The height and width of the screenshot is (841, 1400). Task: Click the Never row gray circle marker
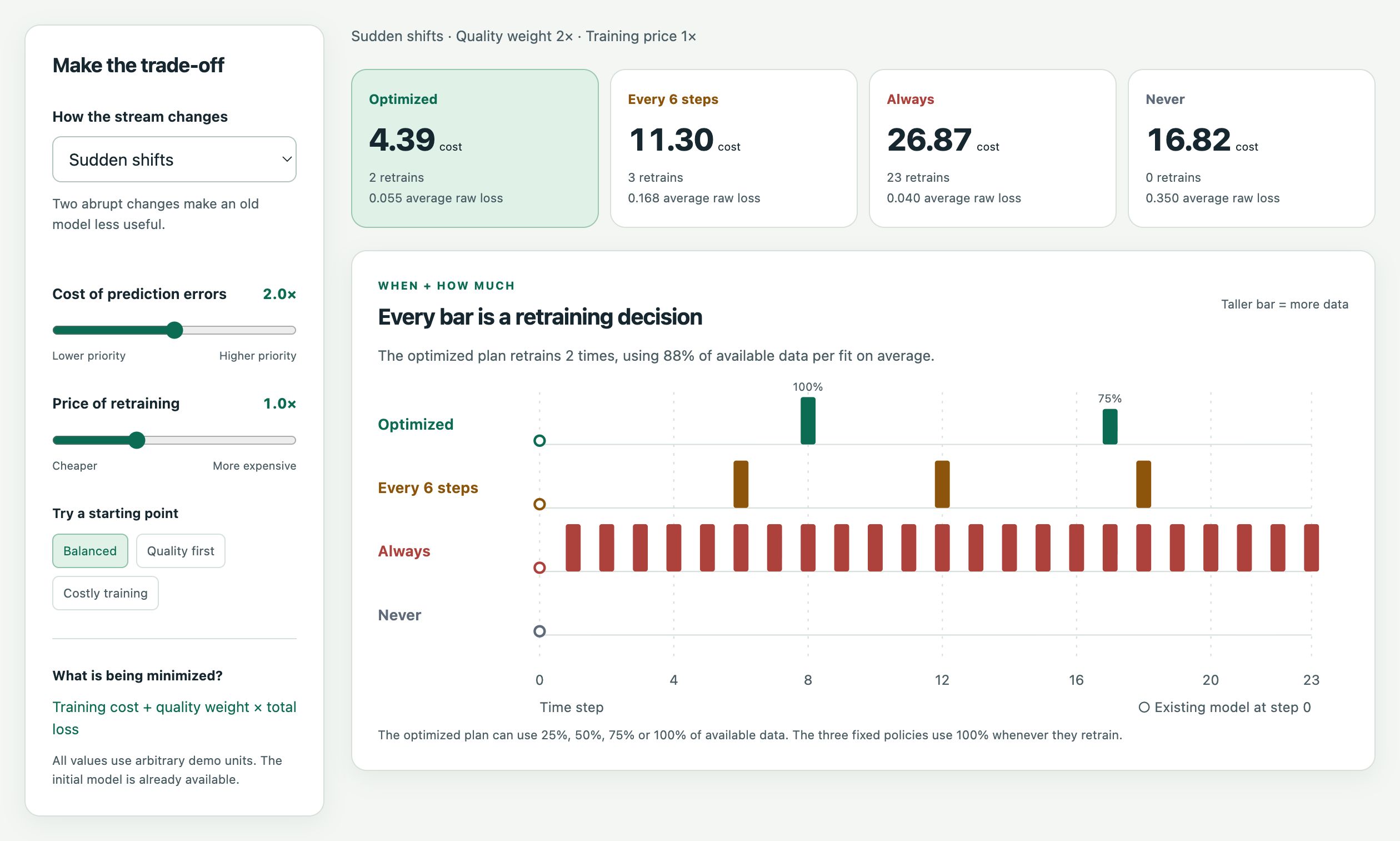click(x=540, y=631)
